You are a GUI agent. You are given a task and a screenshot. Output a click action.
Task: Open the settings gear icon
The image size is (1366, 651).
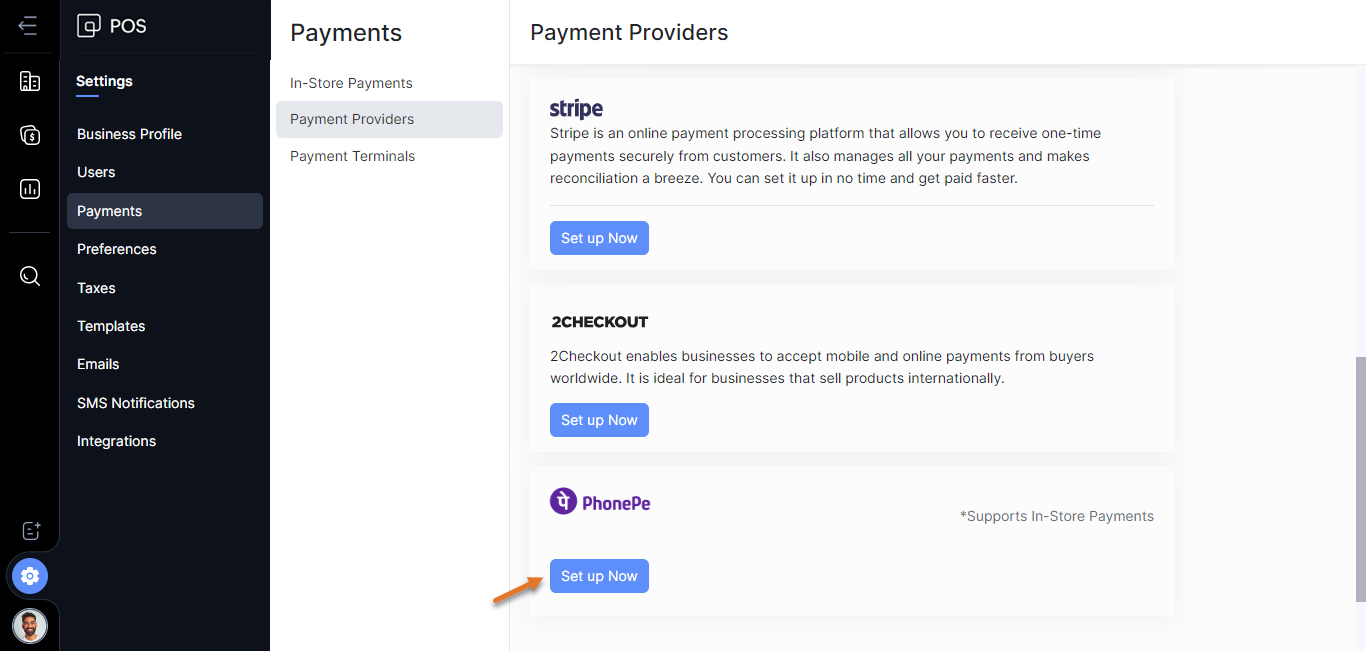click(30, 576)
